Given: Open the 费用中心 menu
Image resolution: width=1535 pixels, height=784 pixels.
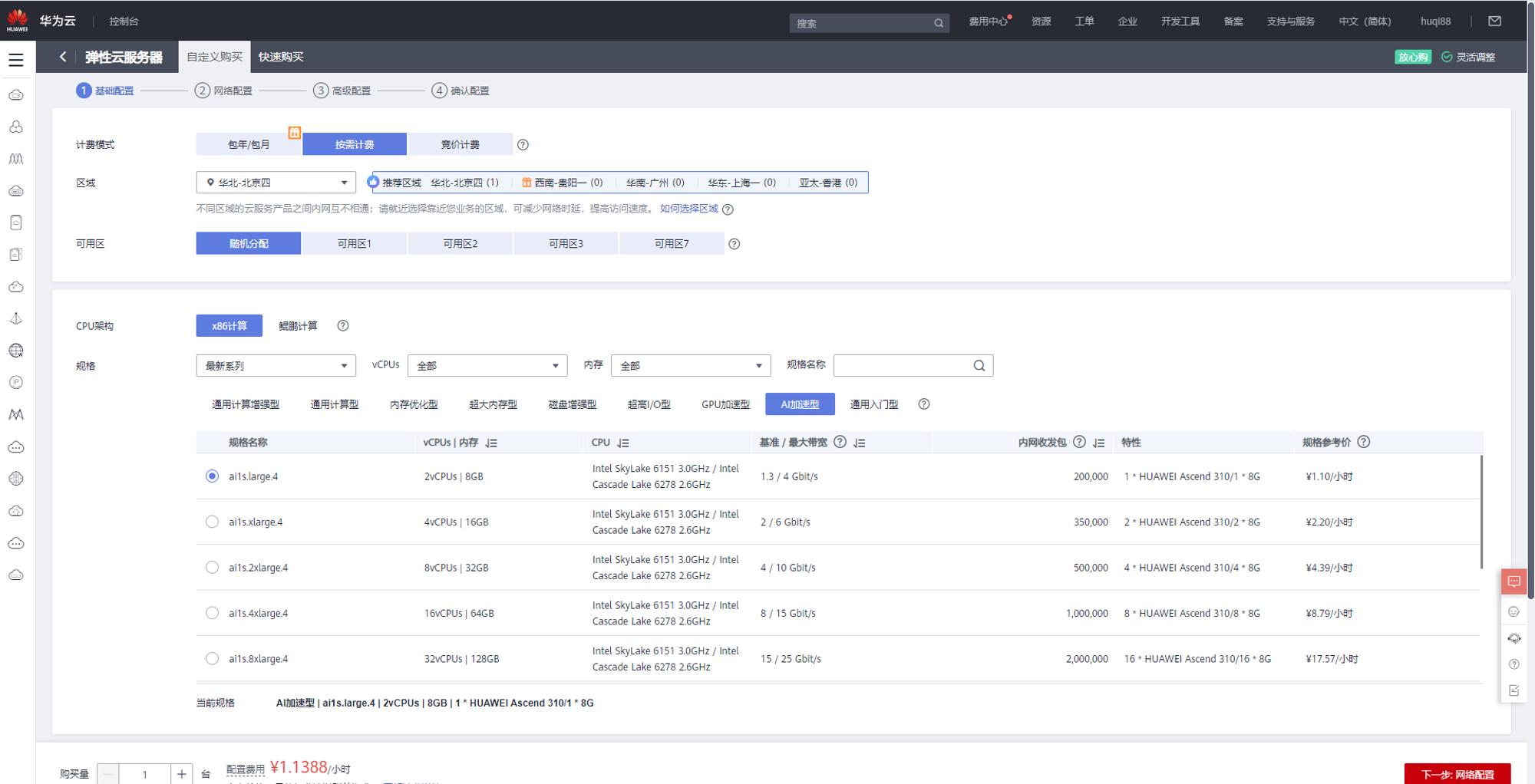Looking at the screenshot, I should (989, 21).
